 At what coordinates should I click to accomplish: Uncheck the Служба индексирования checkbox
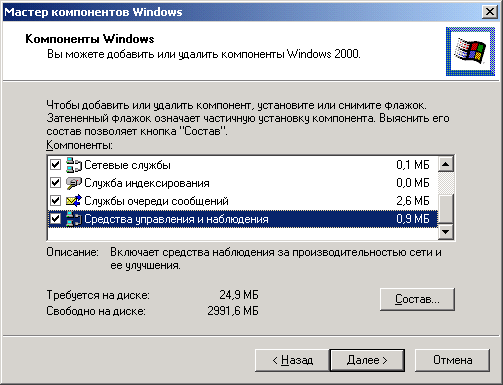coord(55,183)
